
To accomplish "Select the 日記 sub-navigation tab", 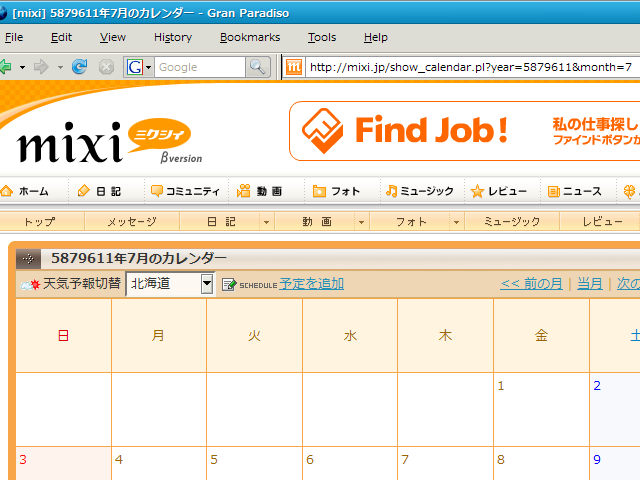I will tap(220, 221).
